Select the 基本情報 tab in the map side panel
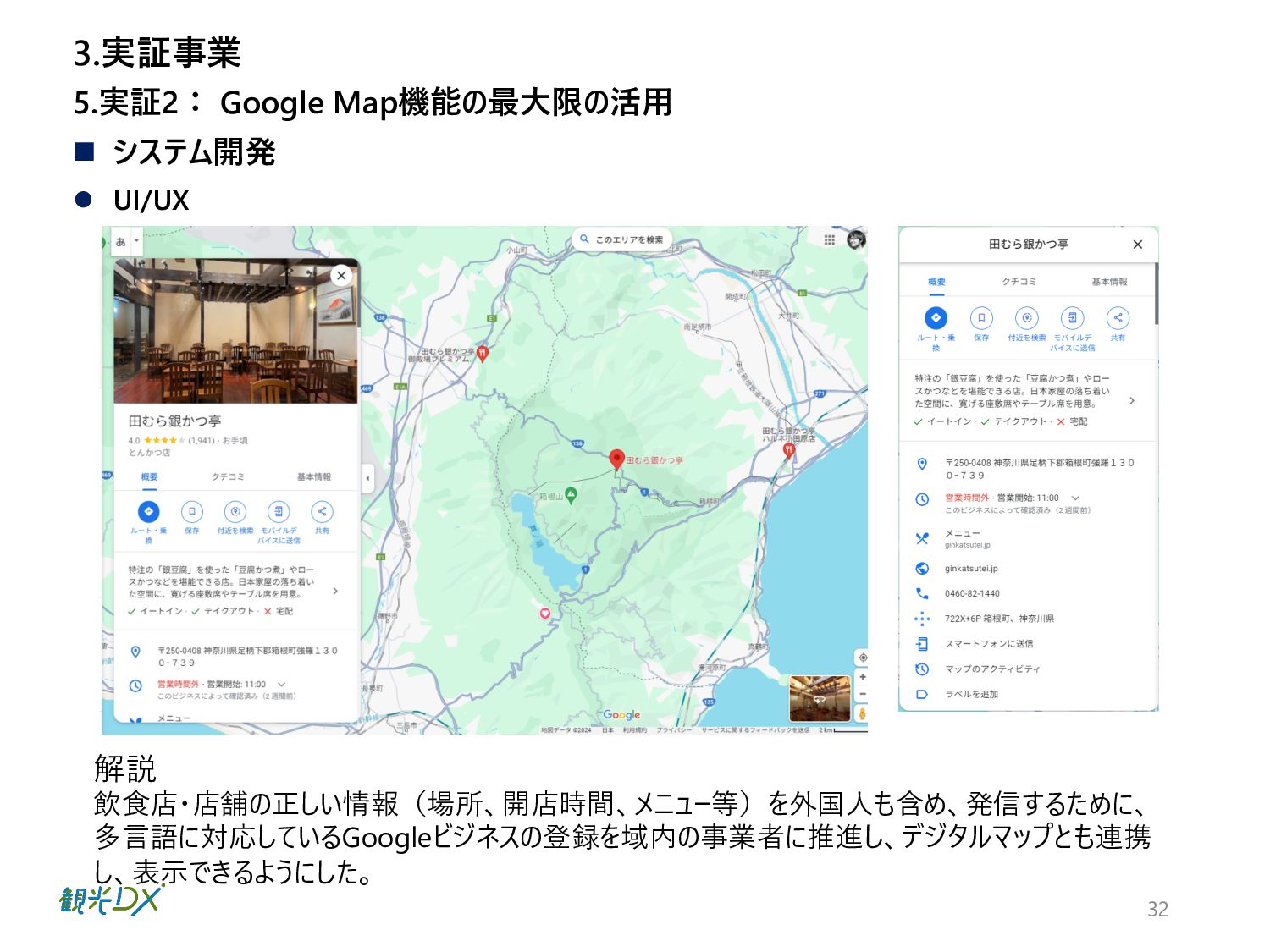 pyautogui.click(x=314, y=477)
